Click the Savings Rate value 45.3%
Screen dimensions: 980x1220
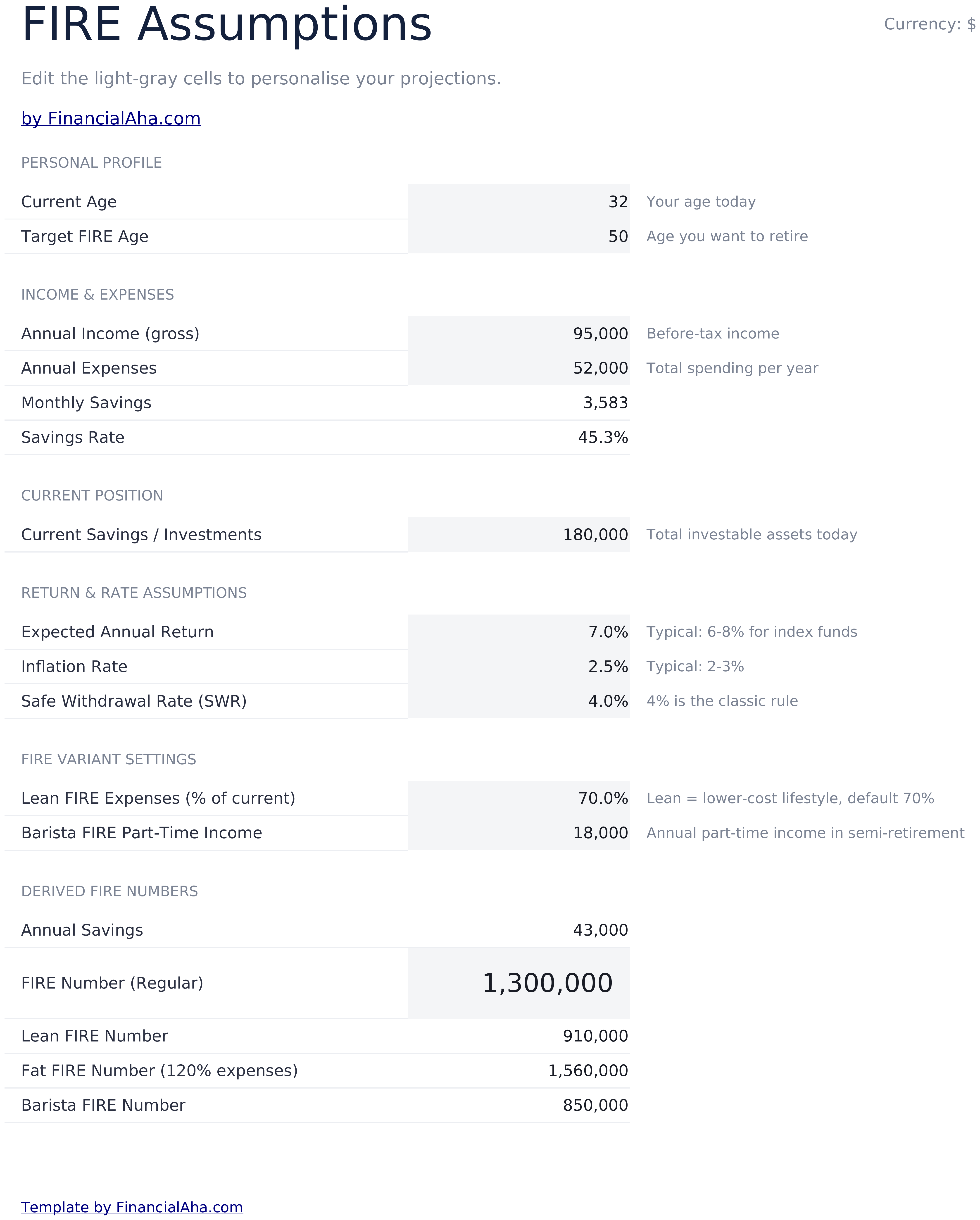coord(603,437)
